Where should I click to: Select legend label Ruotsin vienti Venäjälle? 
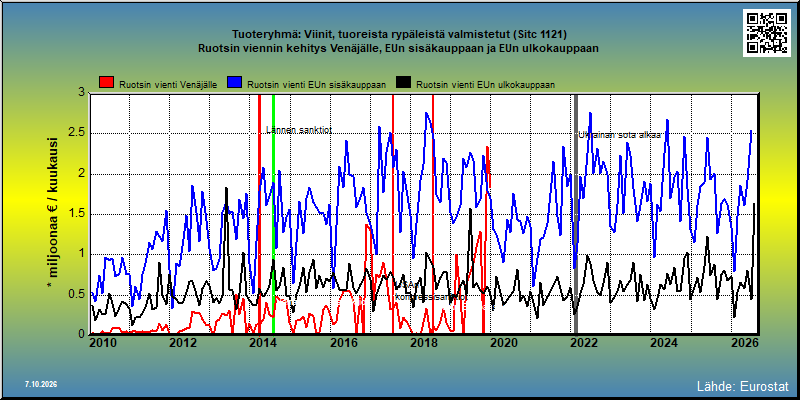[x=168, y=85]
